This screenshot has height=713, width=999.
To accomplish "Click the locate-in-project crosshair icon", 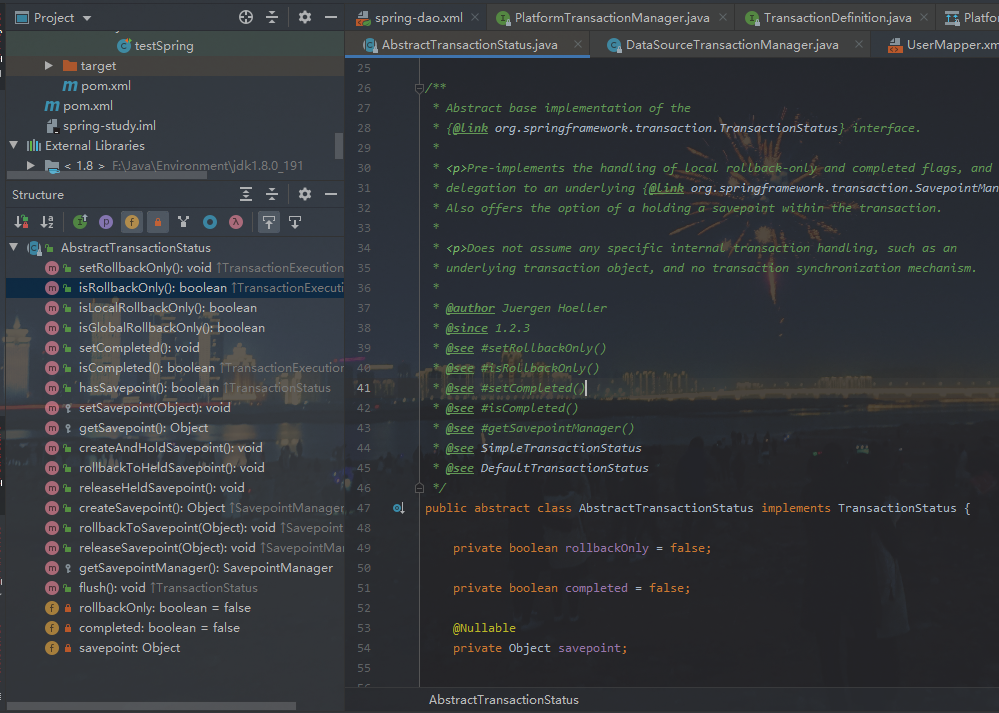I will point(246,17).
